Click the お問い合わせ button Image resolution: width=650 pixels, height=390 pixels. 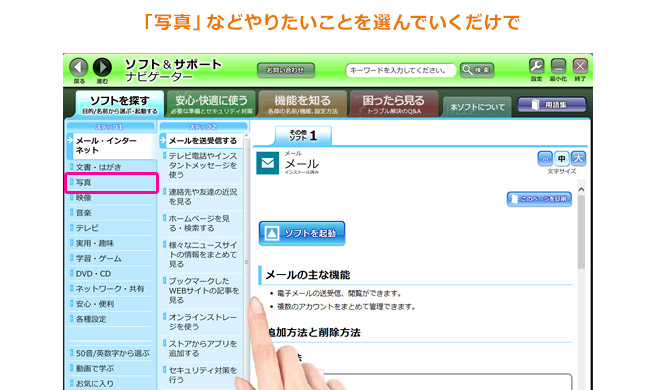(286, 70)
